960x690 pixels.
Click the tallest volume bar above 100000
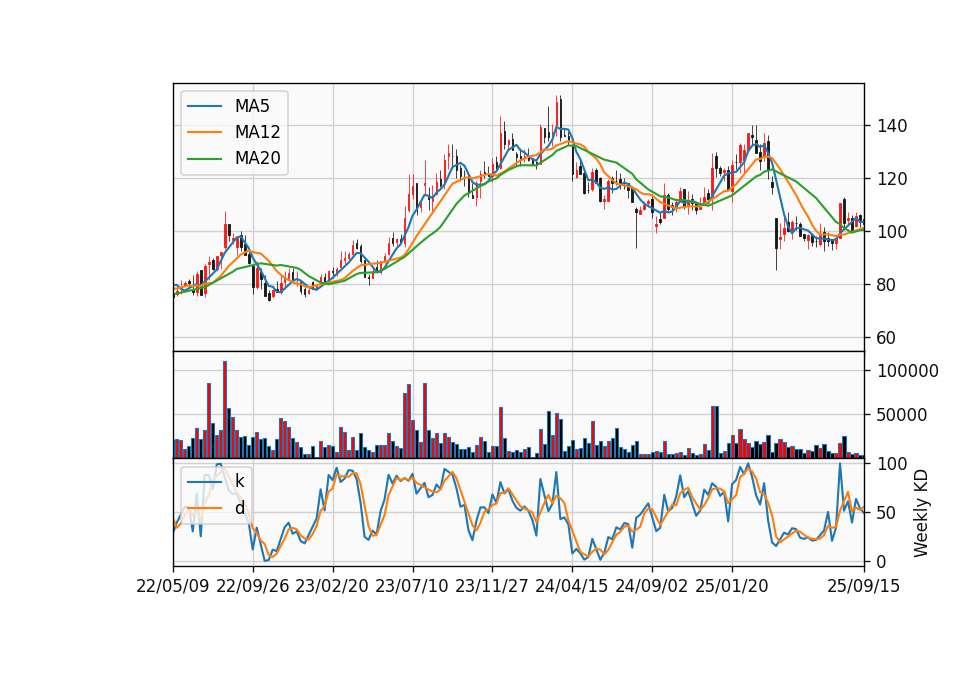225,410
